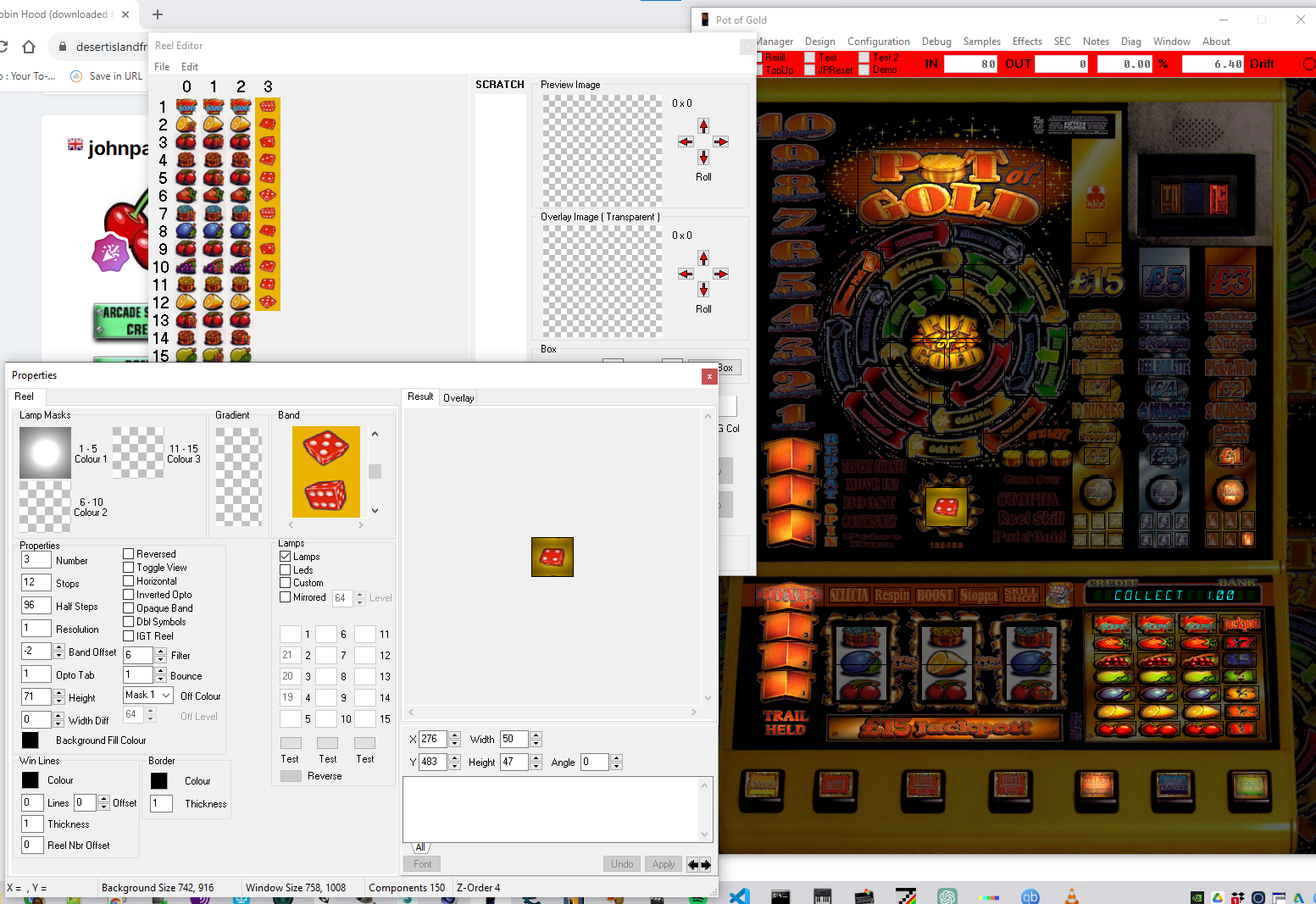1316x904 pixels.
Task: Click the Preview Image left arrow
Action: click(x=686, y=141)
